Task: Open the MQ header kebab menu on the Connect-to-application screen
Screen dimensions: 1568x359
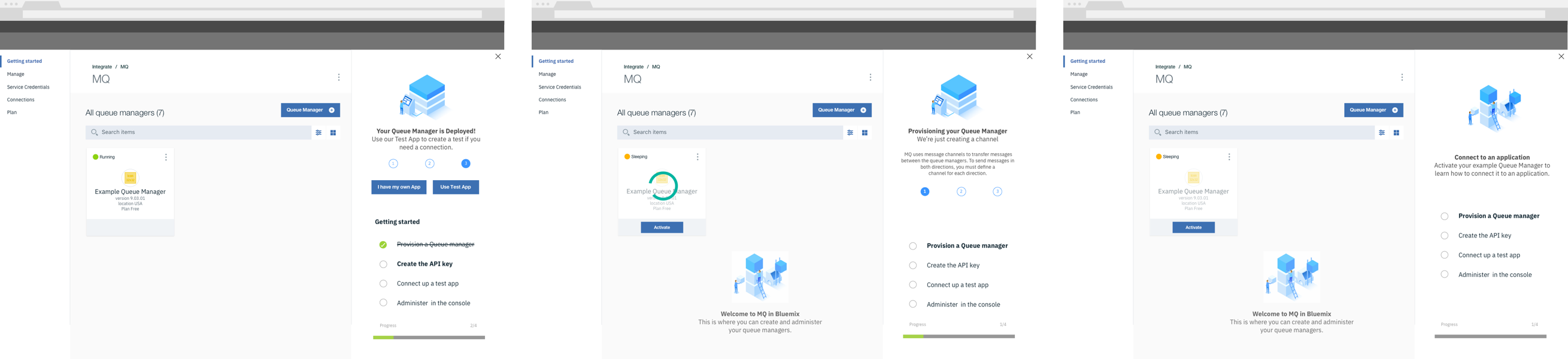Action: 1402,77
